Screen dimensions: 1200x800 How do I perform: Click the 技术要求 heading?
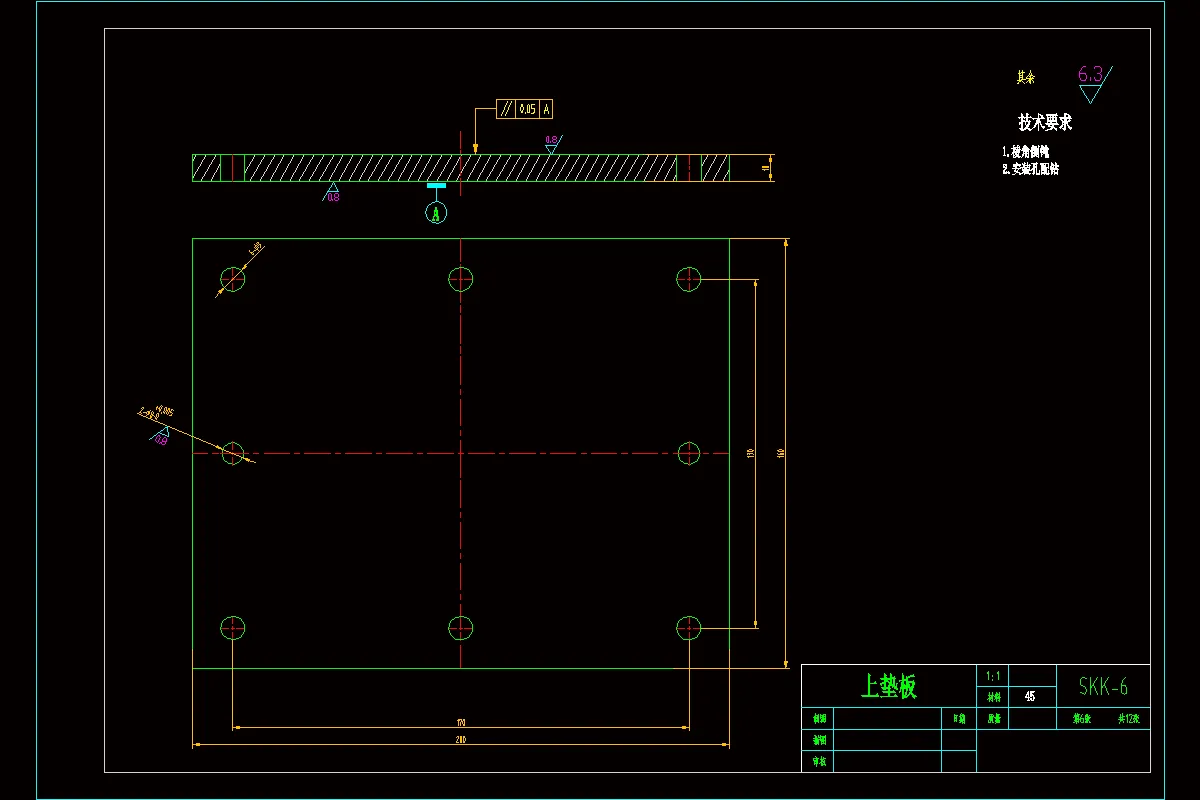[x=1045, y=122]
